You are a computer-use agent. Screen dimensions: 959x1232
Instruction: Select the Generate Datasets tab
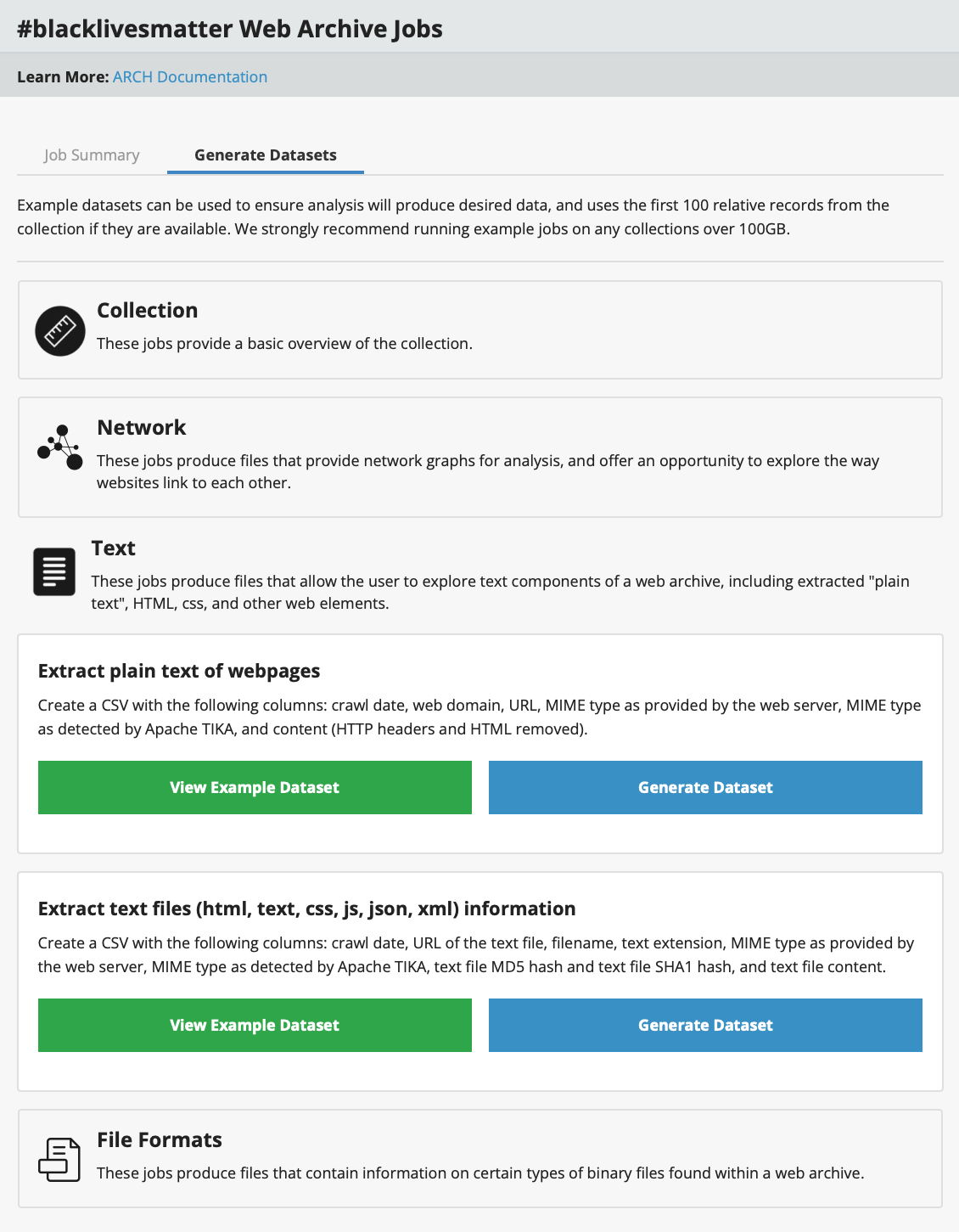pyautogui.click(x=266, y=155)
